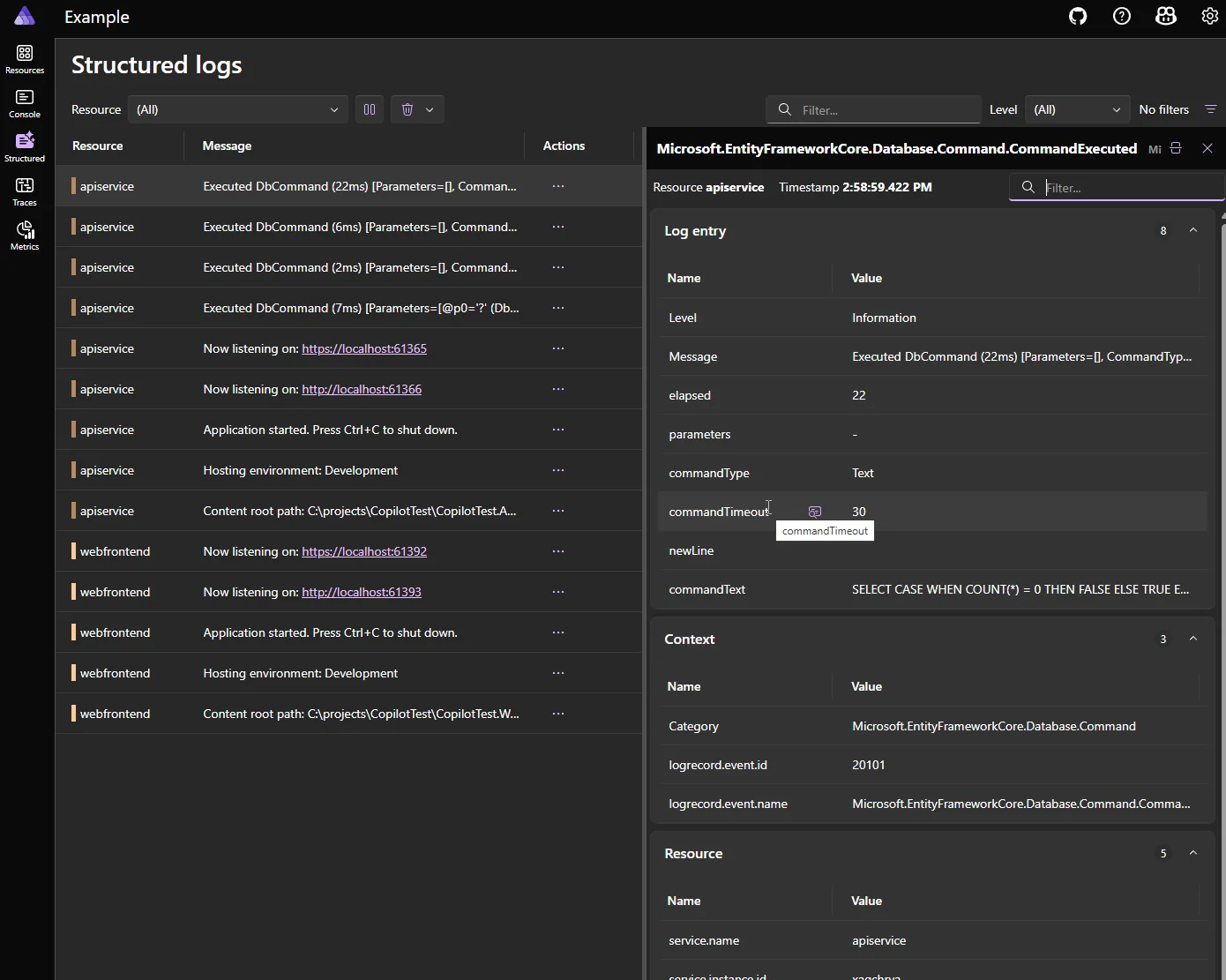Open the dashboard settings gear
The width and height of the screenshot is (1226, 980).
[1209, 16]
